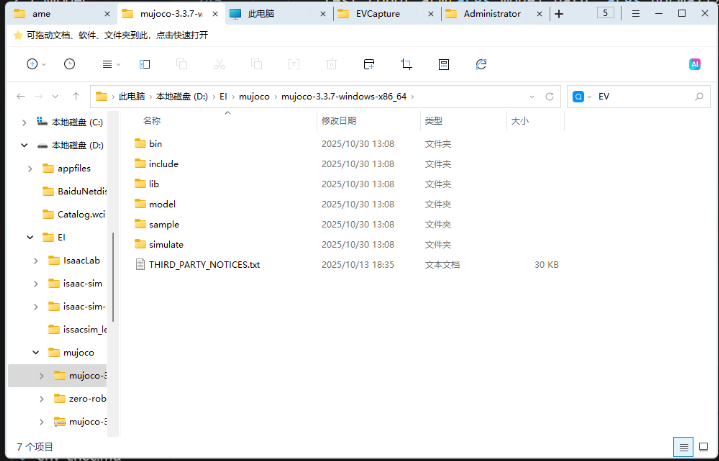The height and width of the screenshot is (461, 719).
Task: Sort by 大小 column header
Action: pos(520,121)
